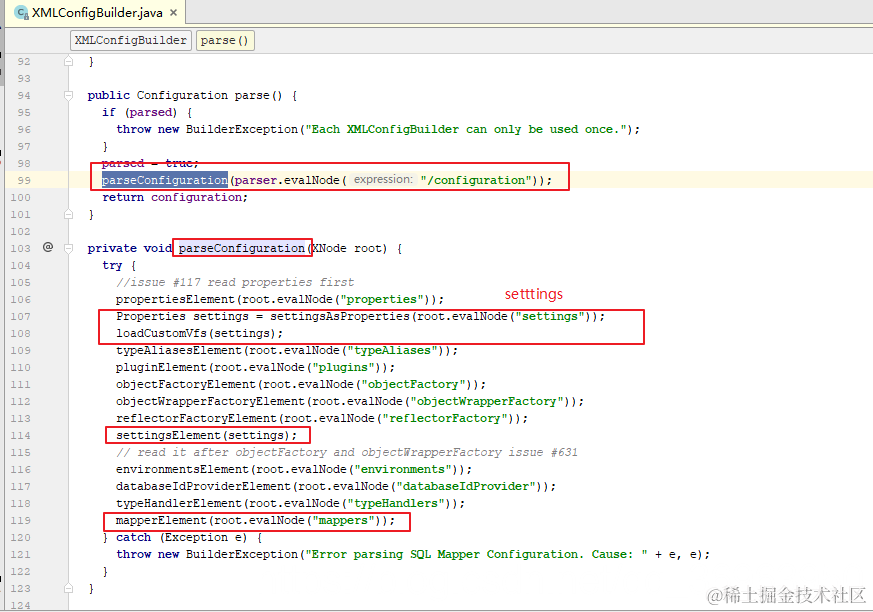873x612 pixels.
Task: Click the "/configuration" string literal
Action: [476, 180]
